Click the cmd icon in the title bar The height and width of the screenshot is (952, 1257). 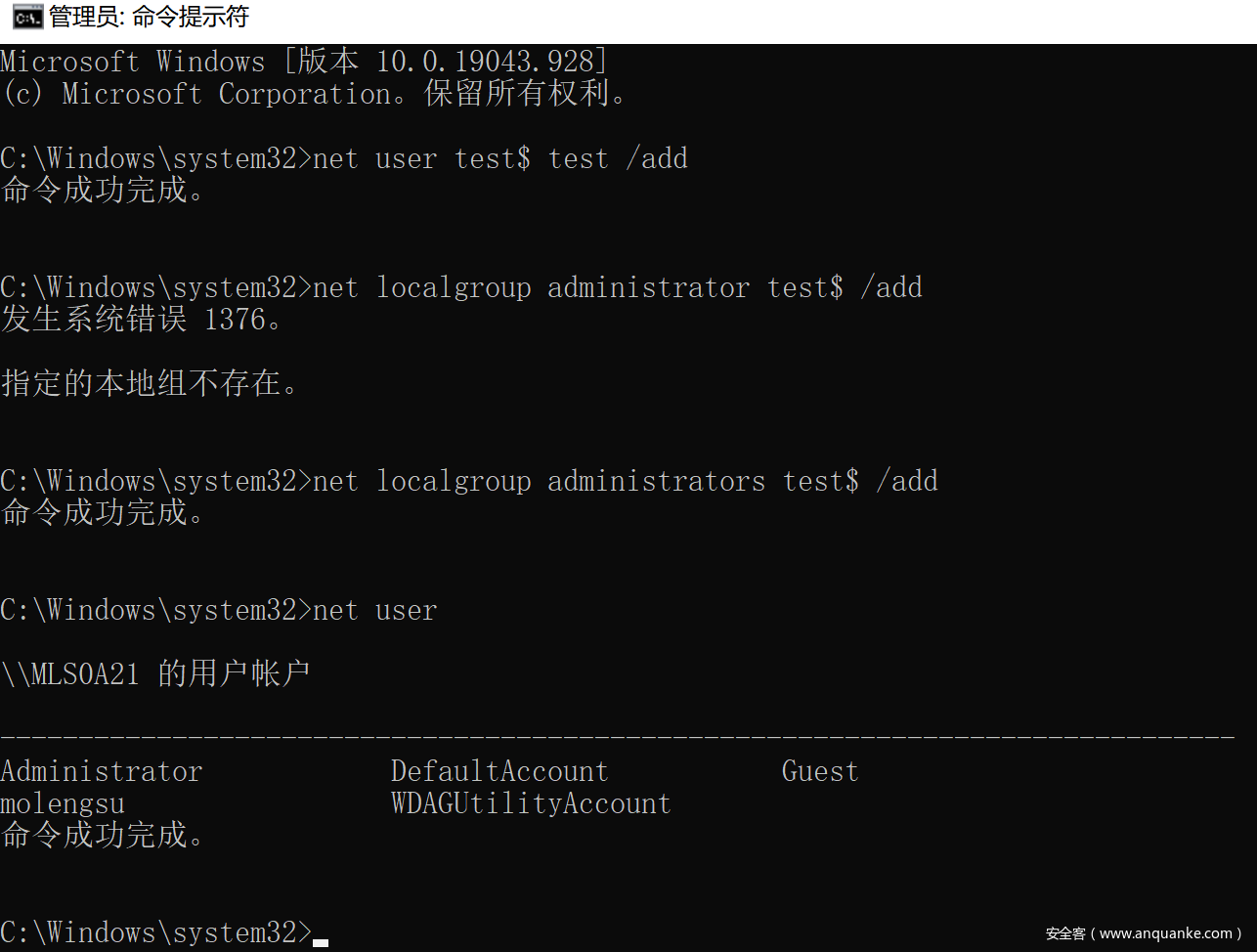click(x=26, y=17)
